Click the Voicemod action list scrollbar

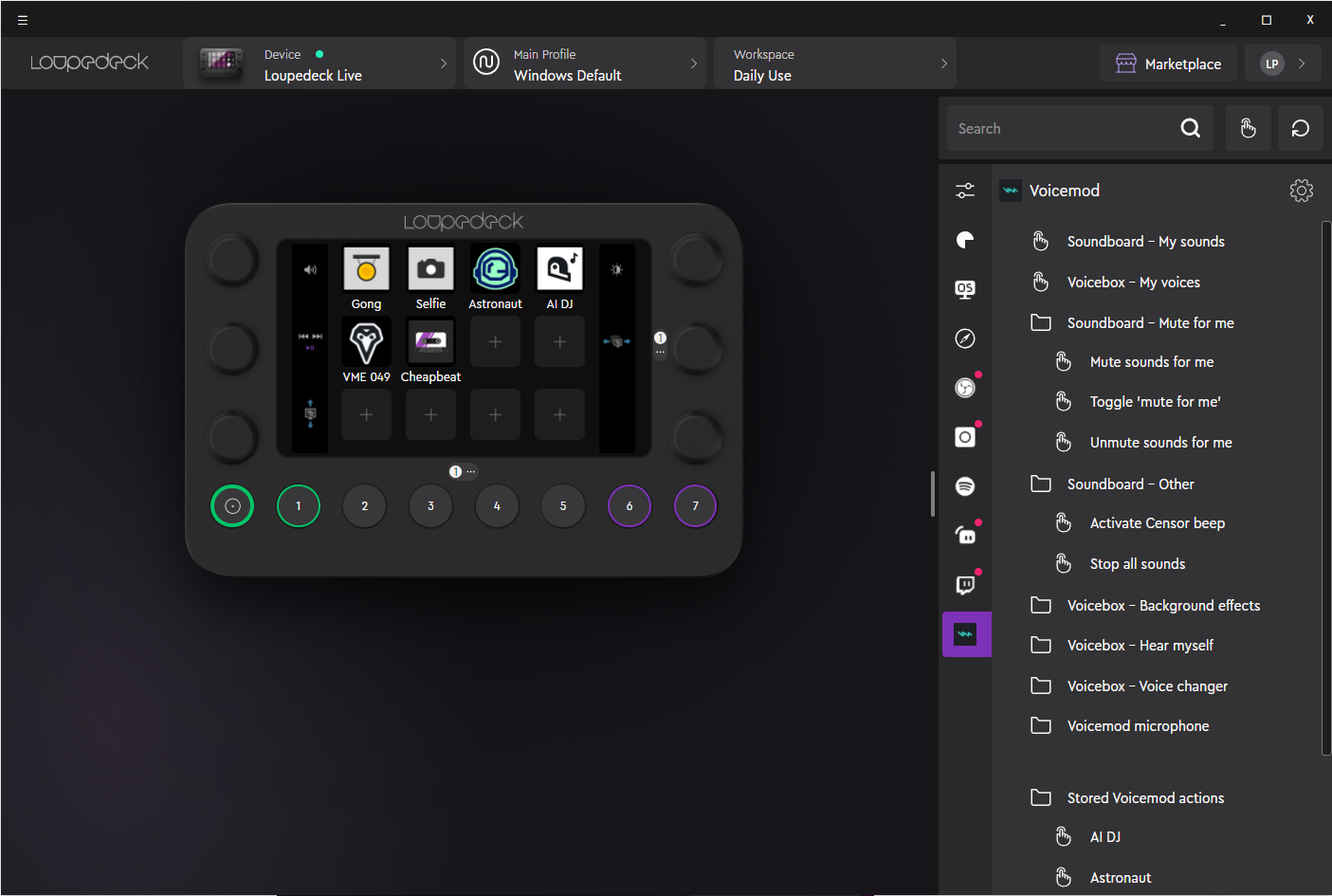1326,488
